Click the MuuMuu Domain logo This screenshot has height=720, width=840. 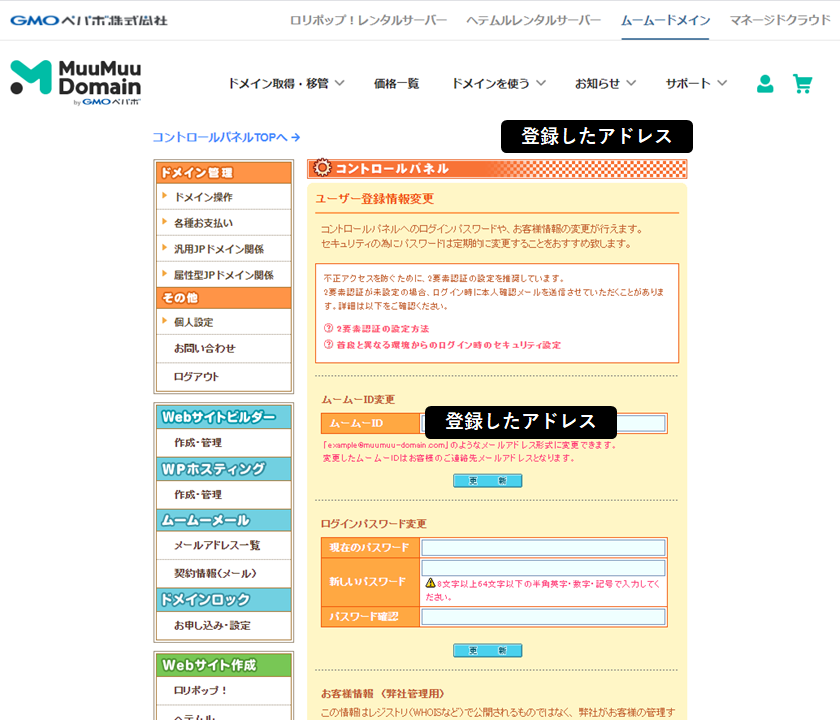pos(76,82)
